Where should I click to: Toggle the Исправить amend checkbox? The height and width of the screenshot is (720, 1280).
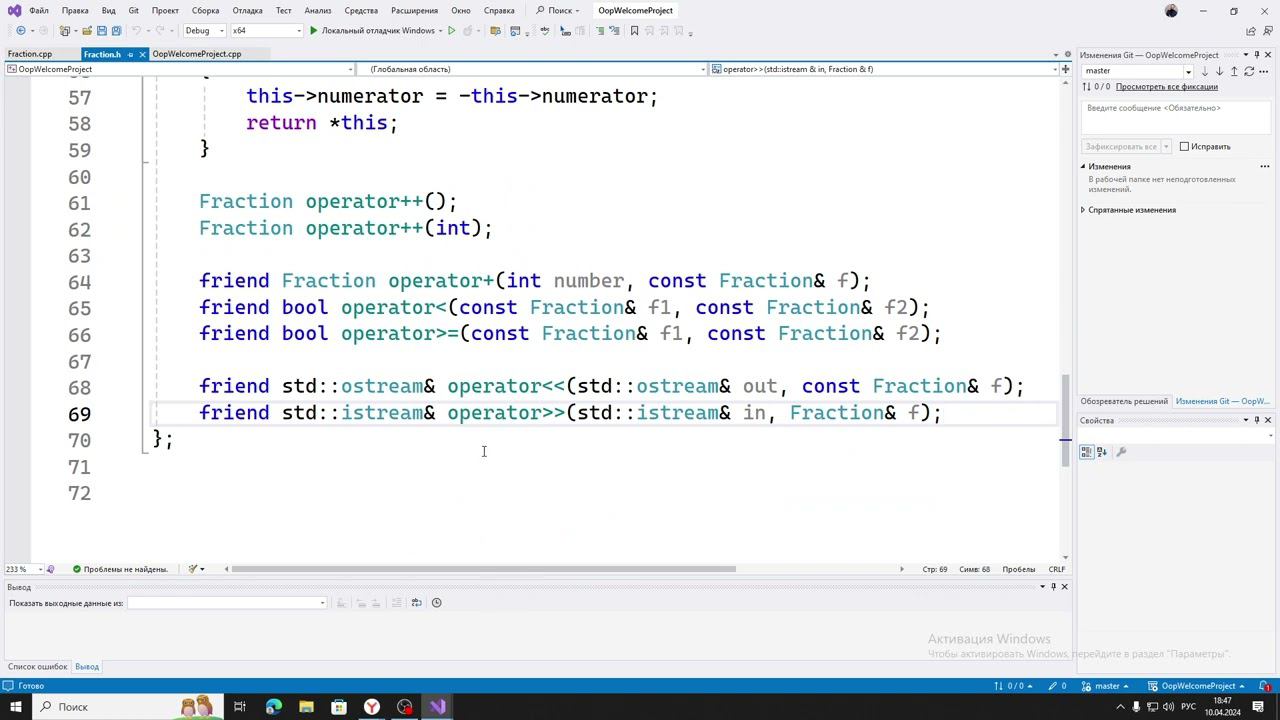[1184, 147]
